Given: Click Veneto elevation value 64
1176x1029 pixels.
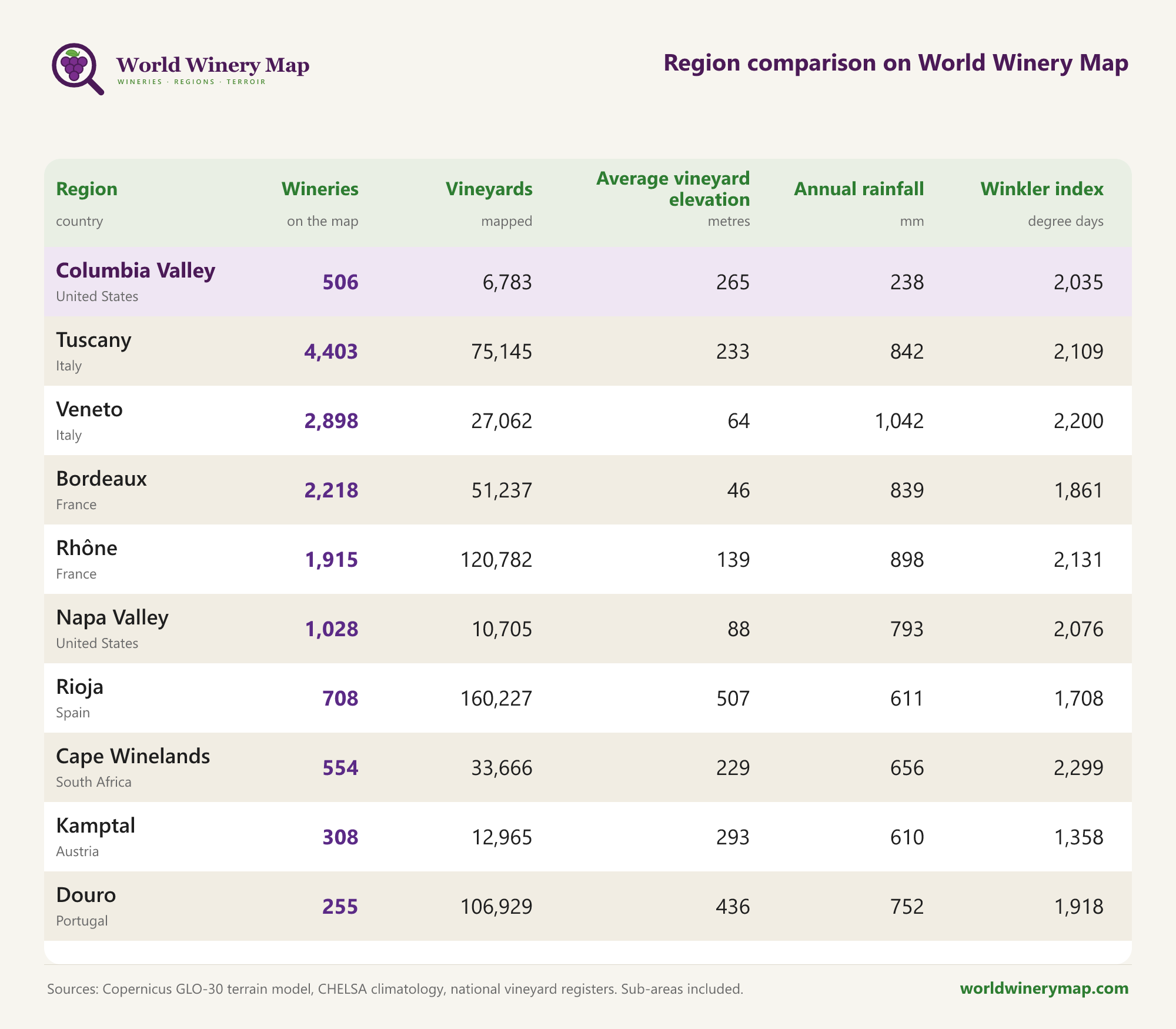Looking at the screenshot, I should (739, 421).
